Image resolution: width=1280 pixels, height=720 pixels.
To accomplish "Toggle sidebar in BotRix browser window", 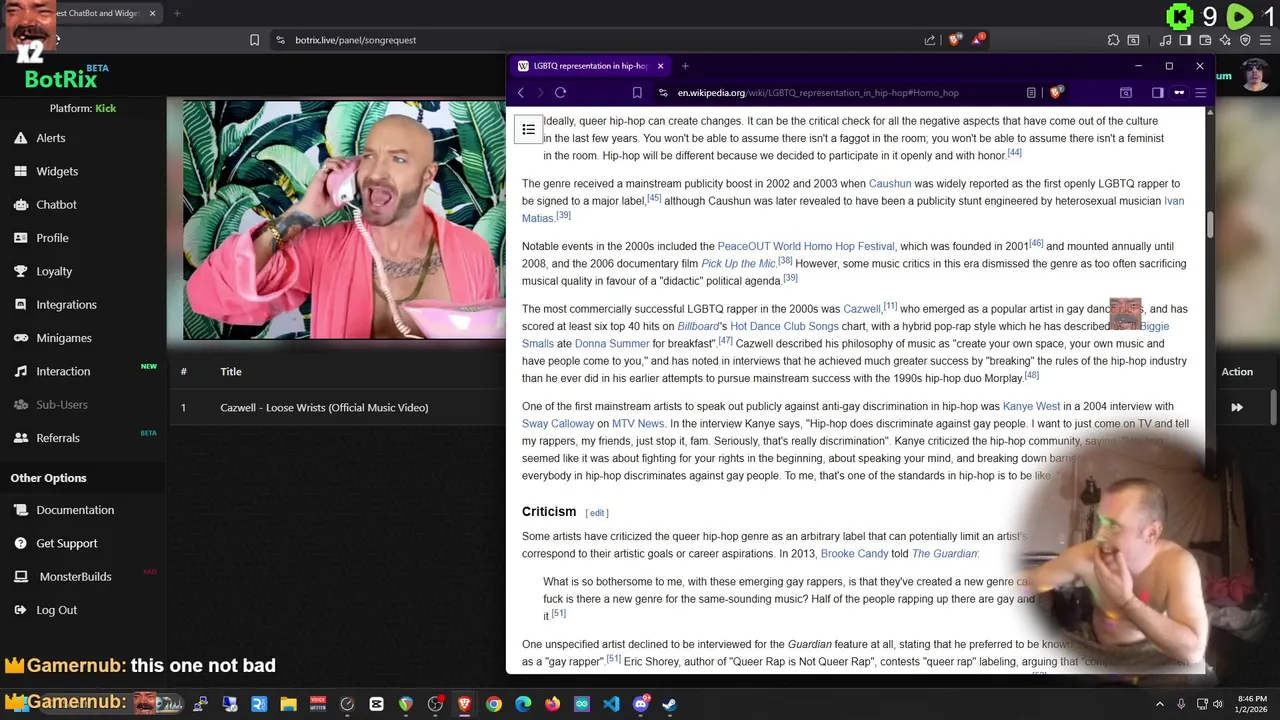I will point(1185,40).
